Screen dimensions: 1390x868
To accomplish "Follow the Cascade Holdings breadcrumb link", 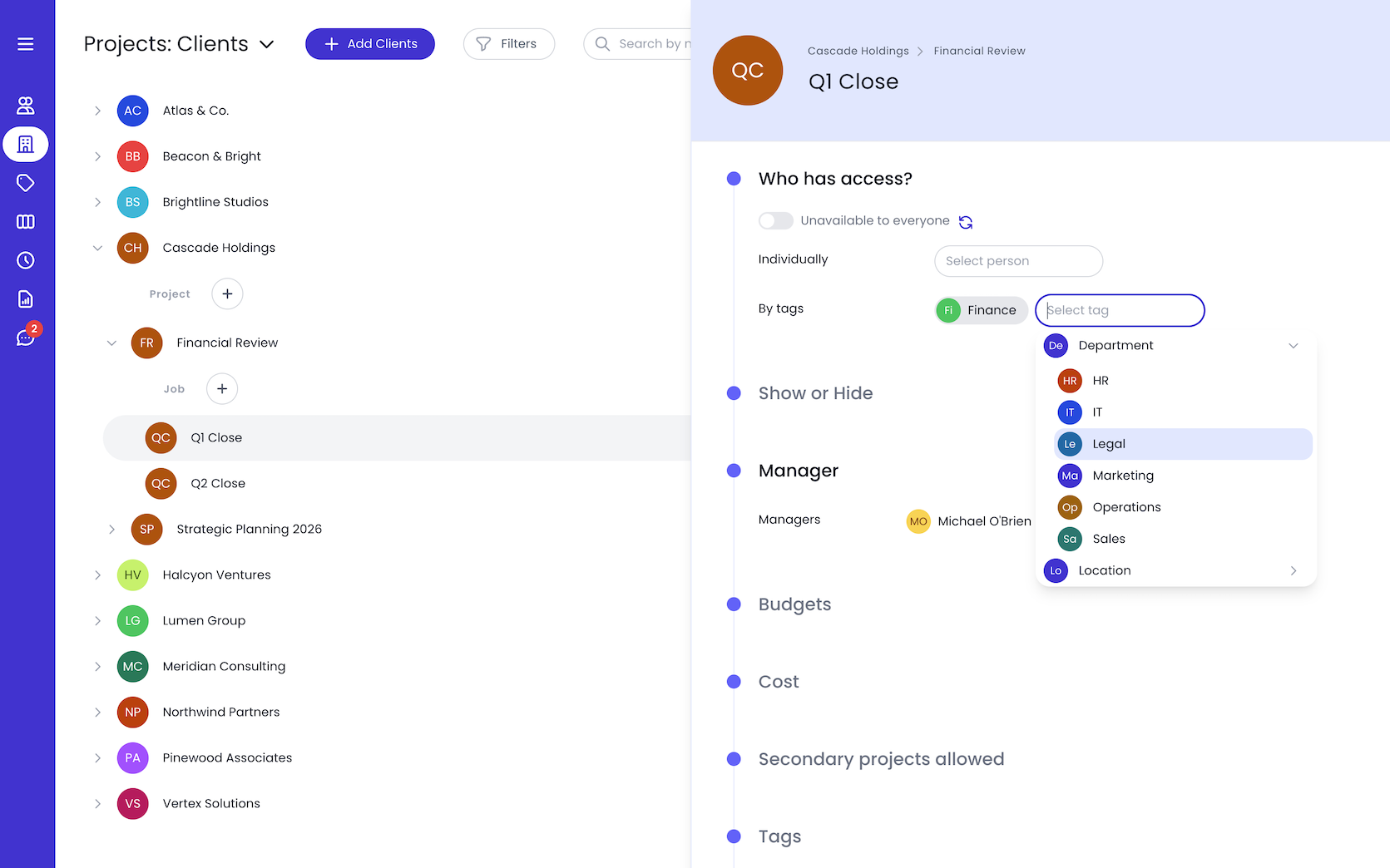I will pos(858,51).
